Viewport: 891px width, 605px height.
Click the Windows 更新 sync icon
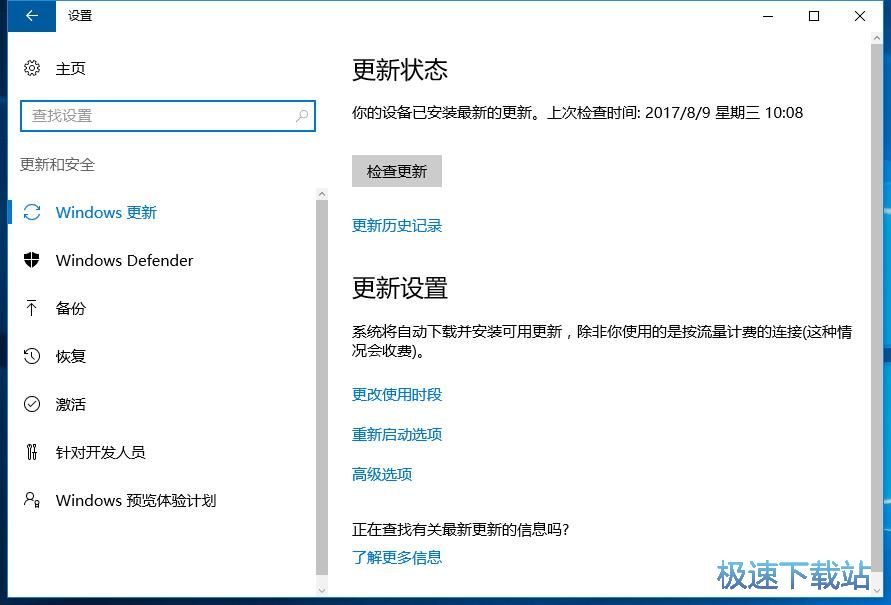pyautogui.click(x=32, y=212)
